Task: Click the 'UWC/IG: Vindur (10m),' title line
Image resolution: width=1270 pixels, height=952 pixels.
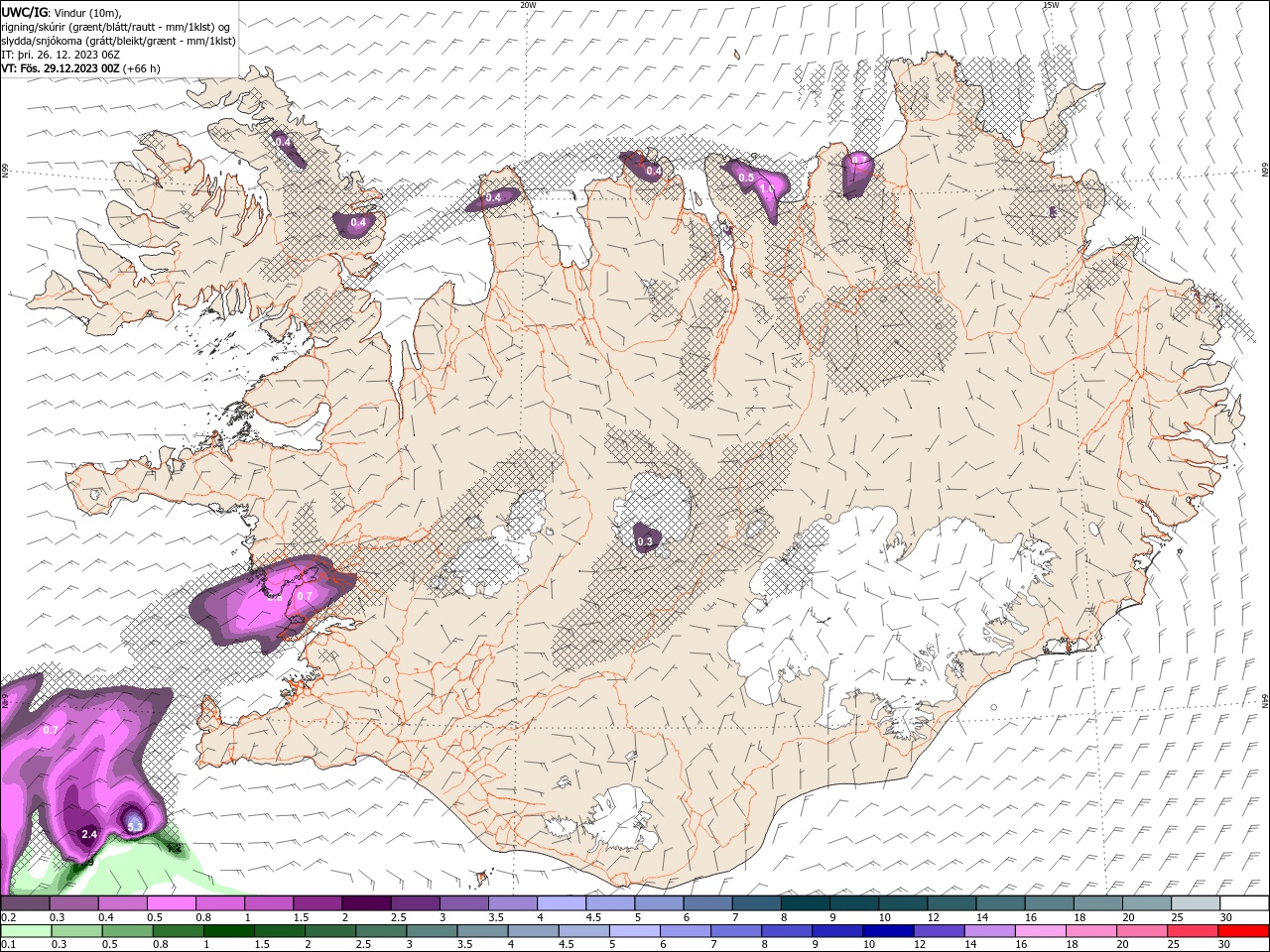Action: tap(62, 12)
